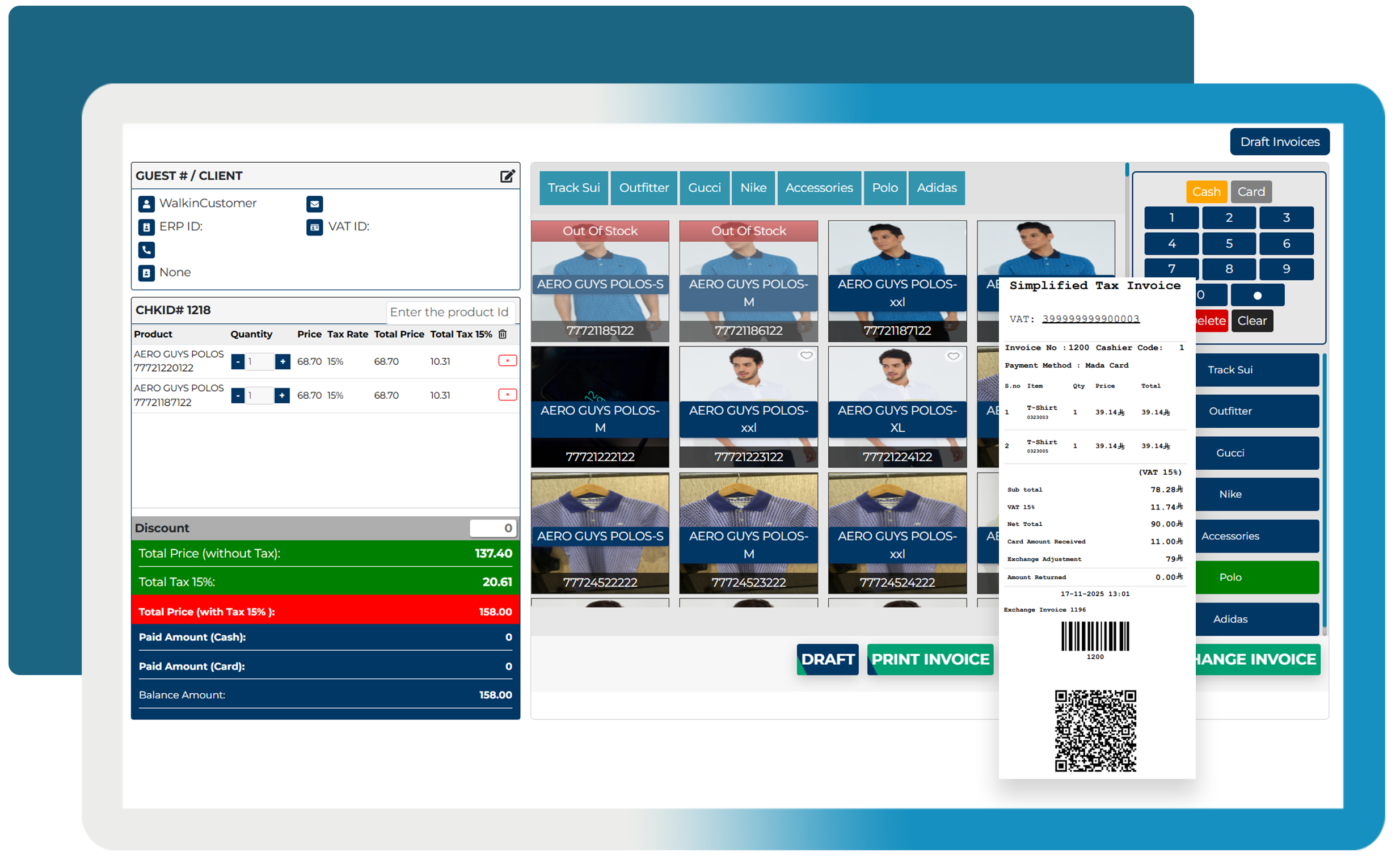The image size is (1400, 860).
Task: Select the AERO GUYS POLOS-XL 77721224122 thumbnail
Action: pyautogui.click(x=897, y=407)
